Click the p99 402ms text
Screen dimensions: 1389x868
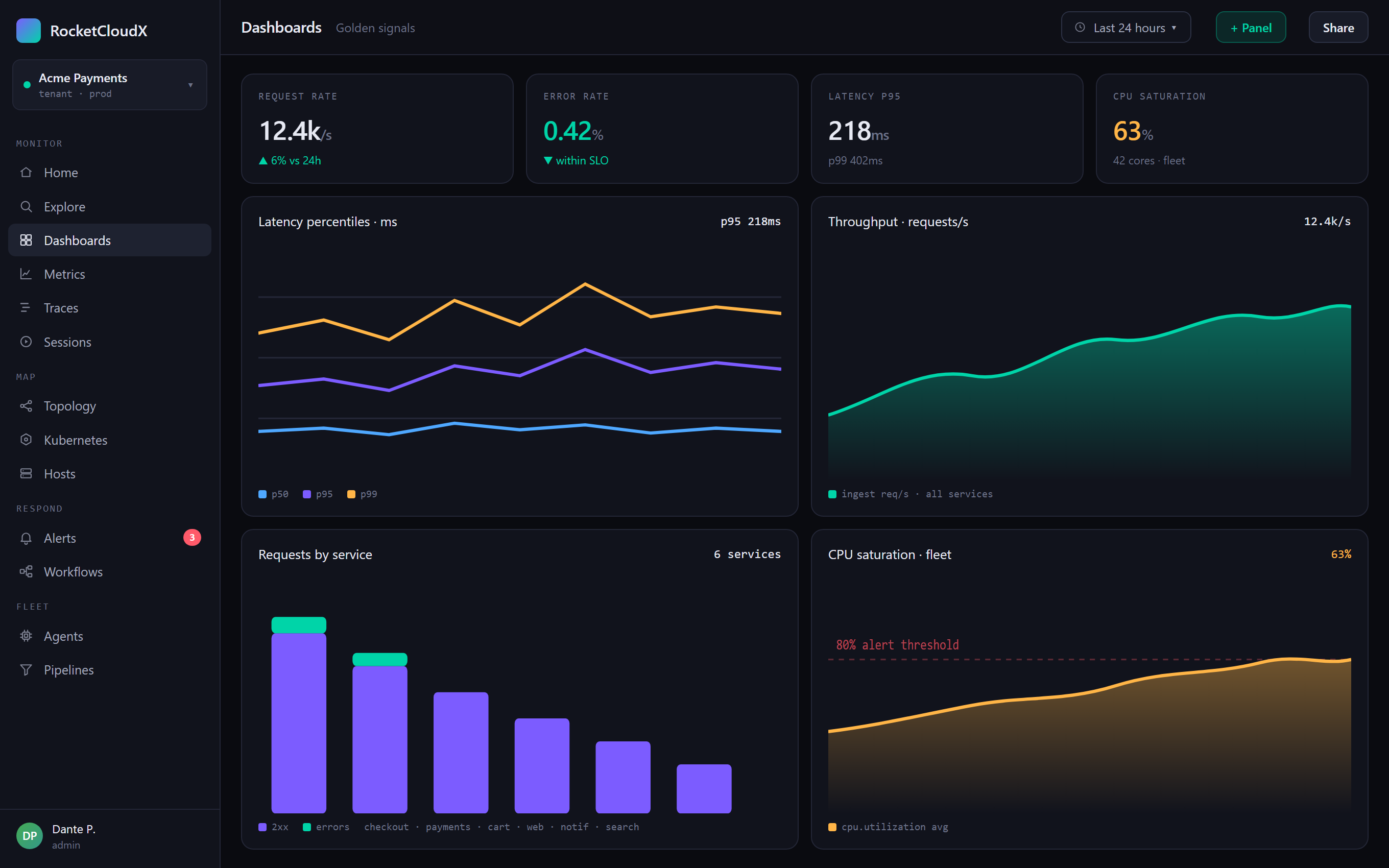coord(855,161)
